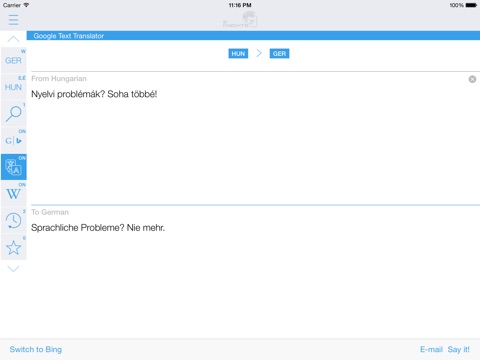The width and height of the screenshot is (480, 360).
Task: Tap the Knights logo at top
Action: coord(240,19)
